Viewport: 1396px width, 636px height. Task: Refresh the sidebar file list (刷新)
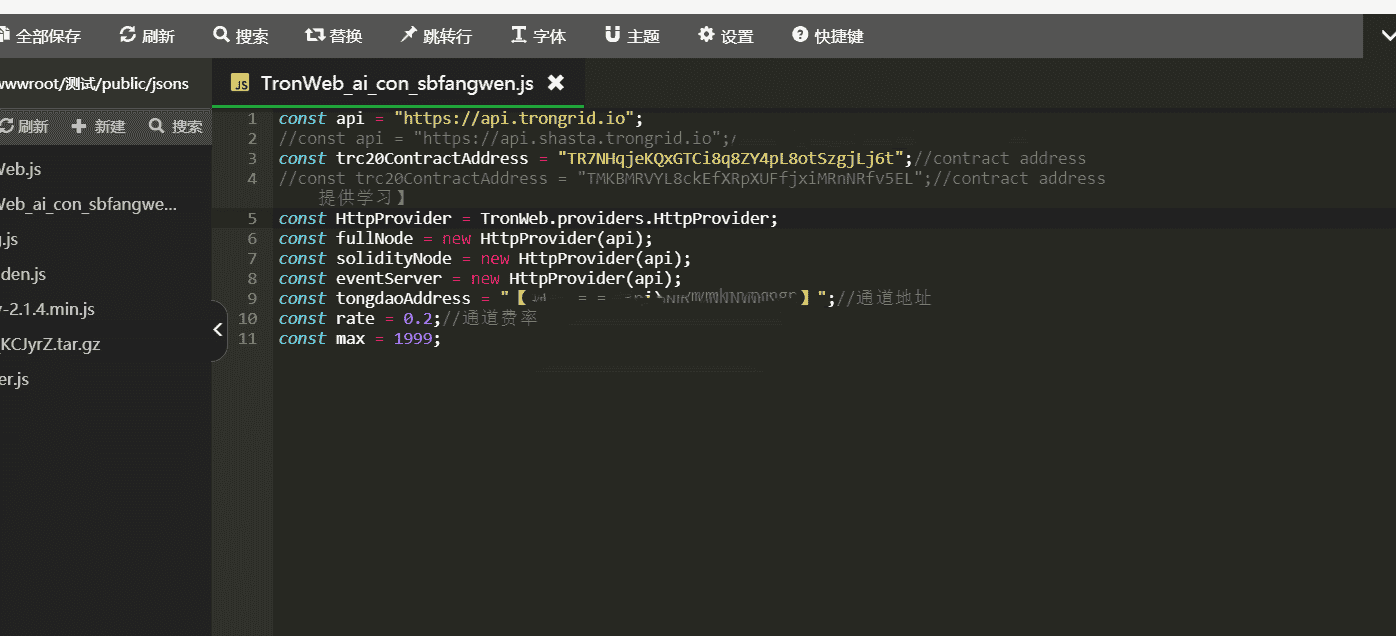pos(24,127)
